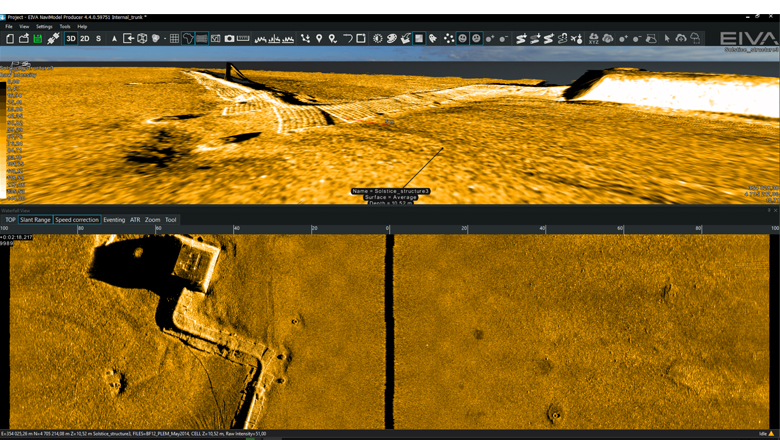Switch to 2D view mode

point(85,39)
